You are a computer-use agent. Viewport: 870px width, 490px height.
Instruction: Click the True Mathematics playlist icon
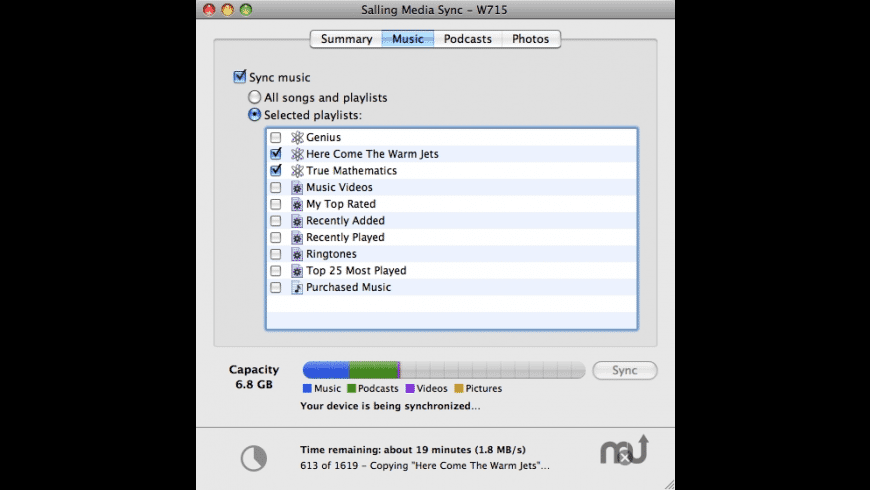coord(297,170)
